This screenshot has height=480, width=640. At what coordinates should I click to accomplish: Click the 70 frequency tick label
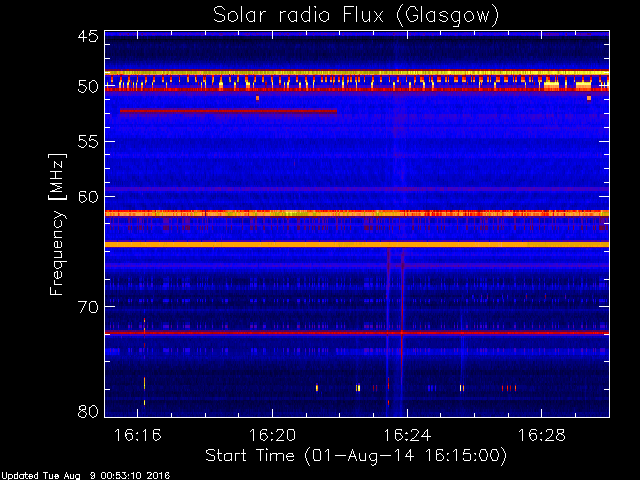(88, 307)
